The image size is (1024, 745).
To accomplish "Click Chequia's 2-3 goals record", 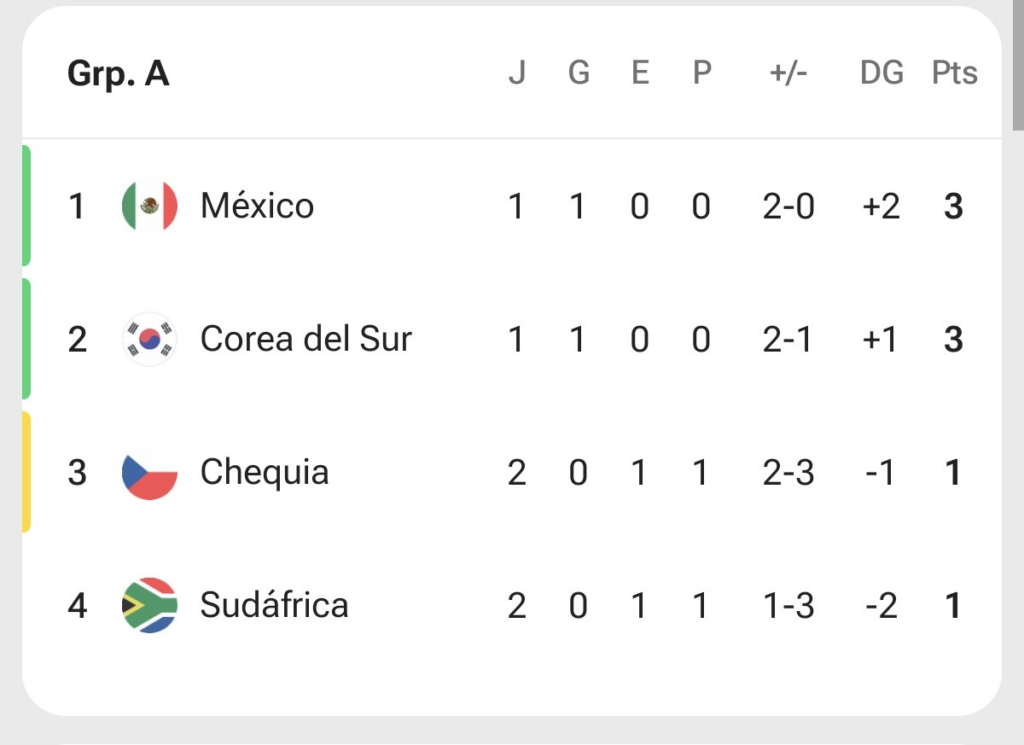I will click(x=788, y=473).
